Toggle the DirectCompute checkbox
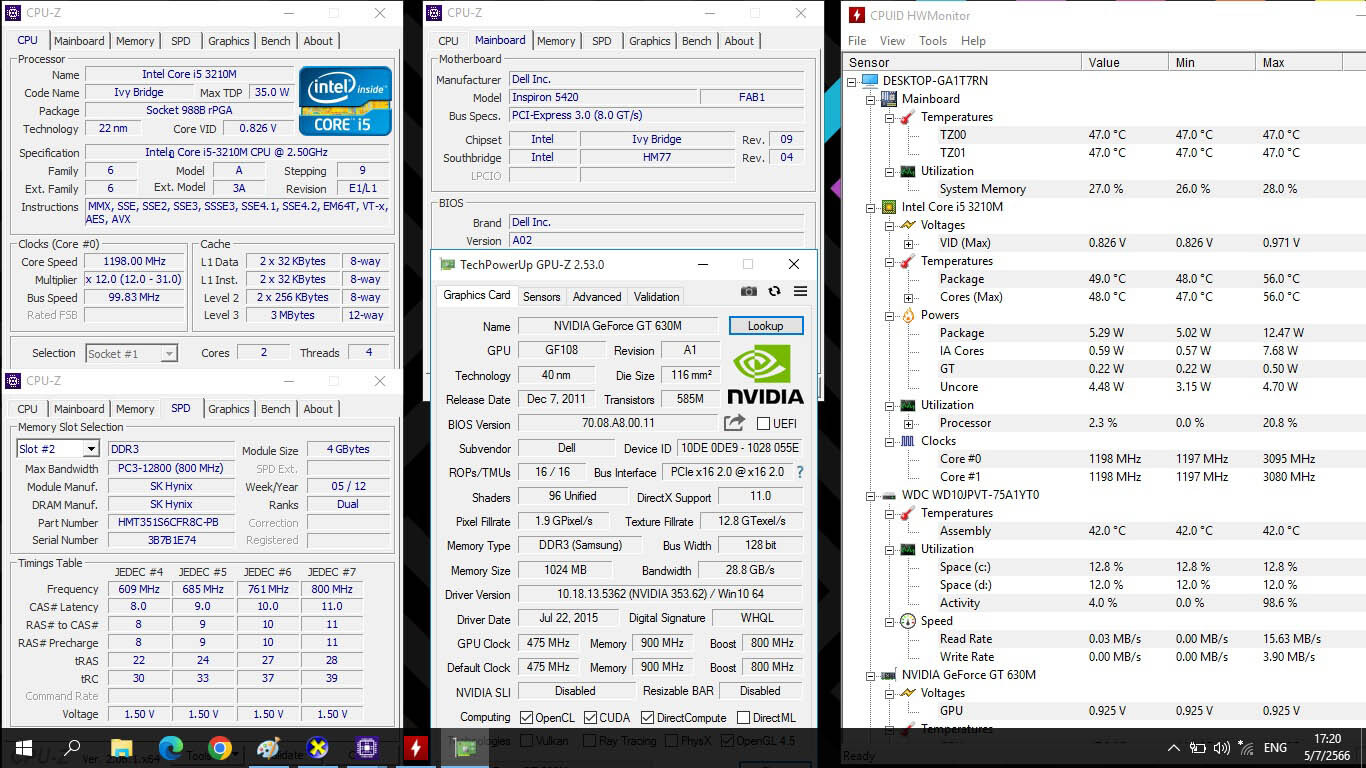Screen dimensions: 1366x768 coord(648,717)
